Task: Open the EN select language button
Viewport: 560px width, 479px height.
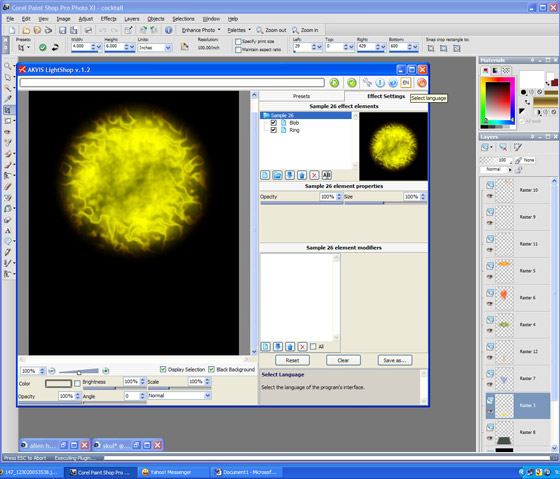Action: tap(406, 83)
